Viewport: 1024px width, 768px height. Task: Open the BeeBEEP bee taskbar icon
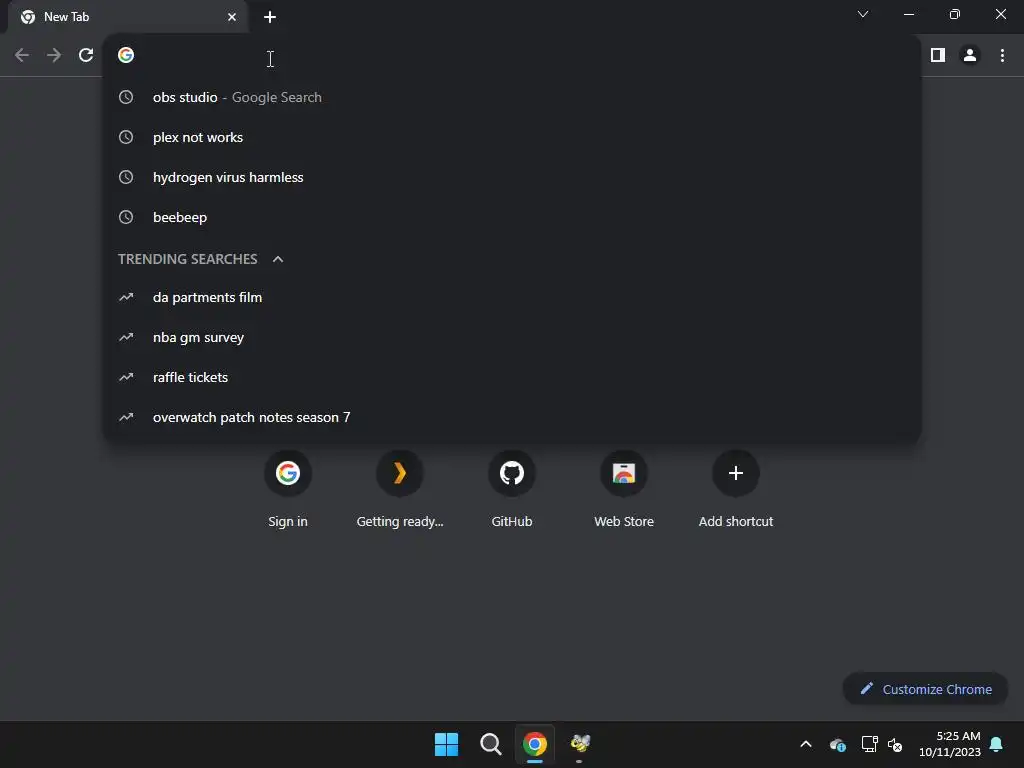tap(579, 744)
